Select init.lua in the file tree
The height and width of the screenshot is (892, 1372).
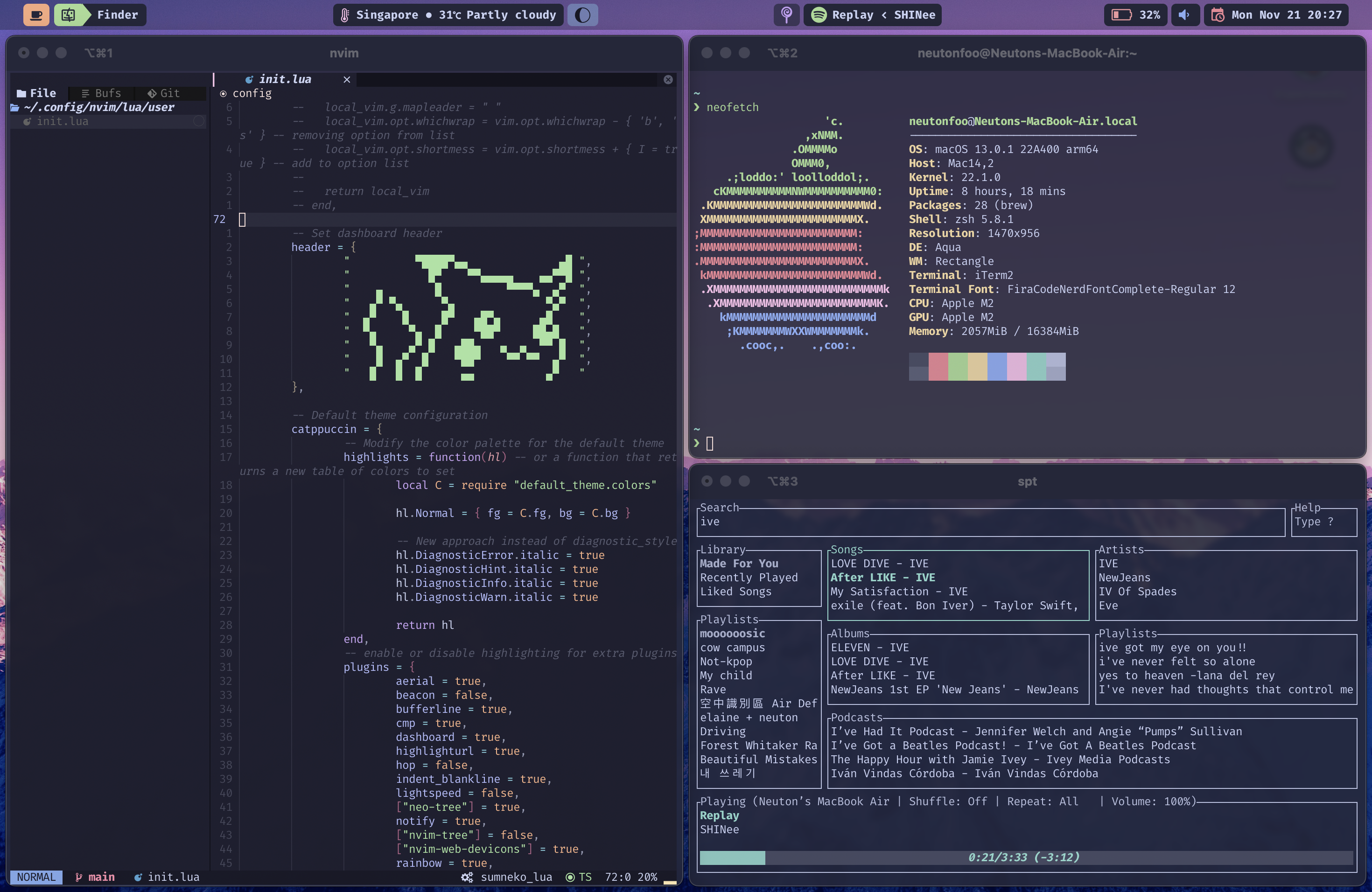[62, 121]
